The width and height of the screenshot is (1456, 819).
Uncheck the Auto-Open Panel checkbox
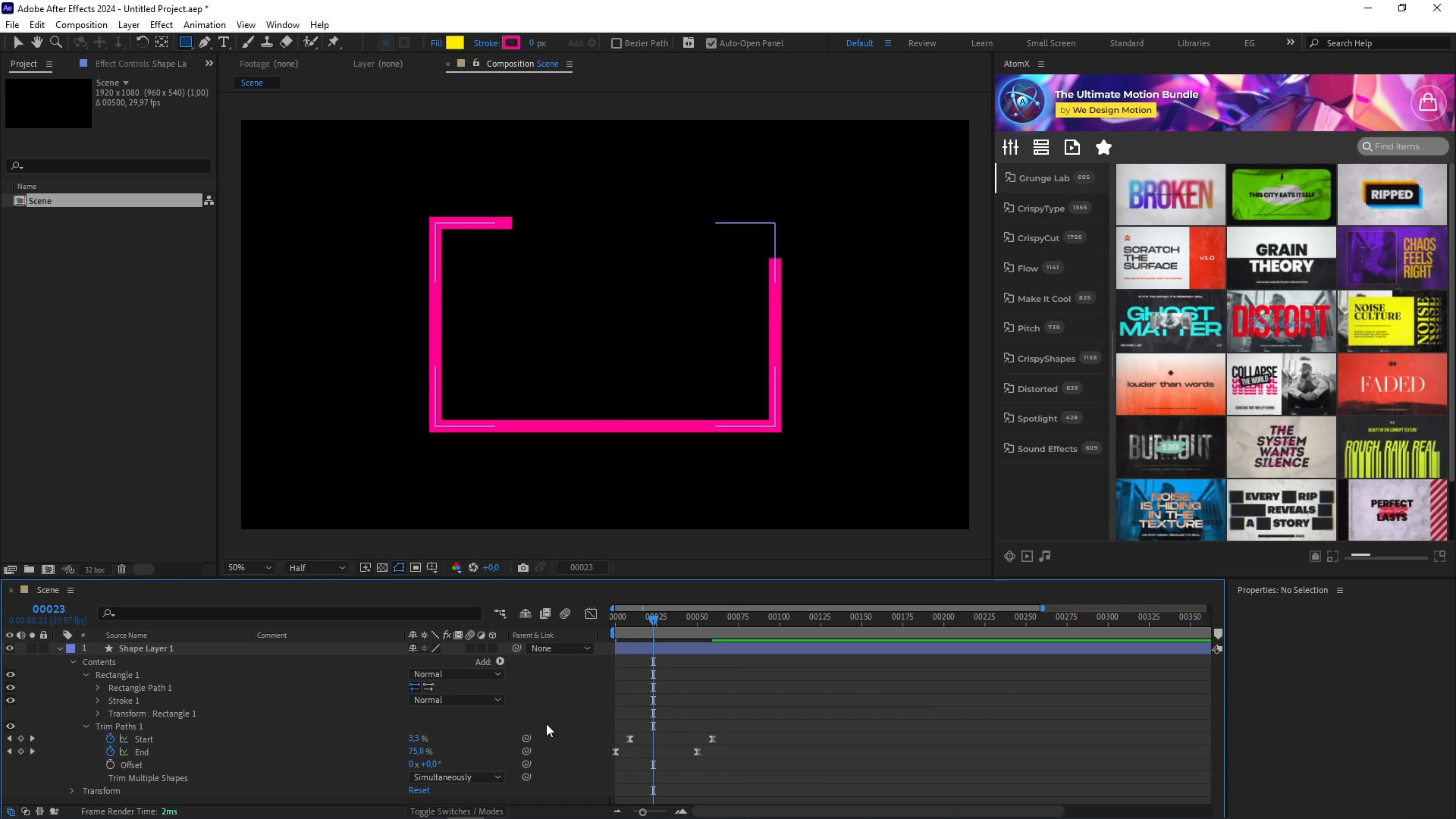pyautogui.click(x=711, y=43)
